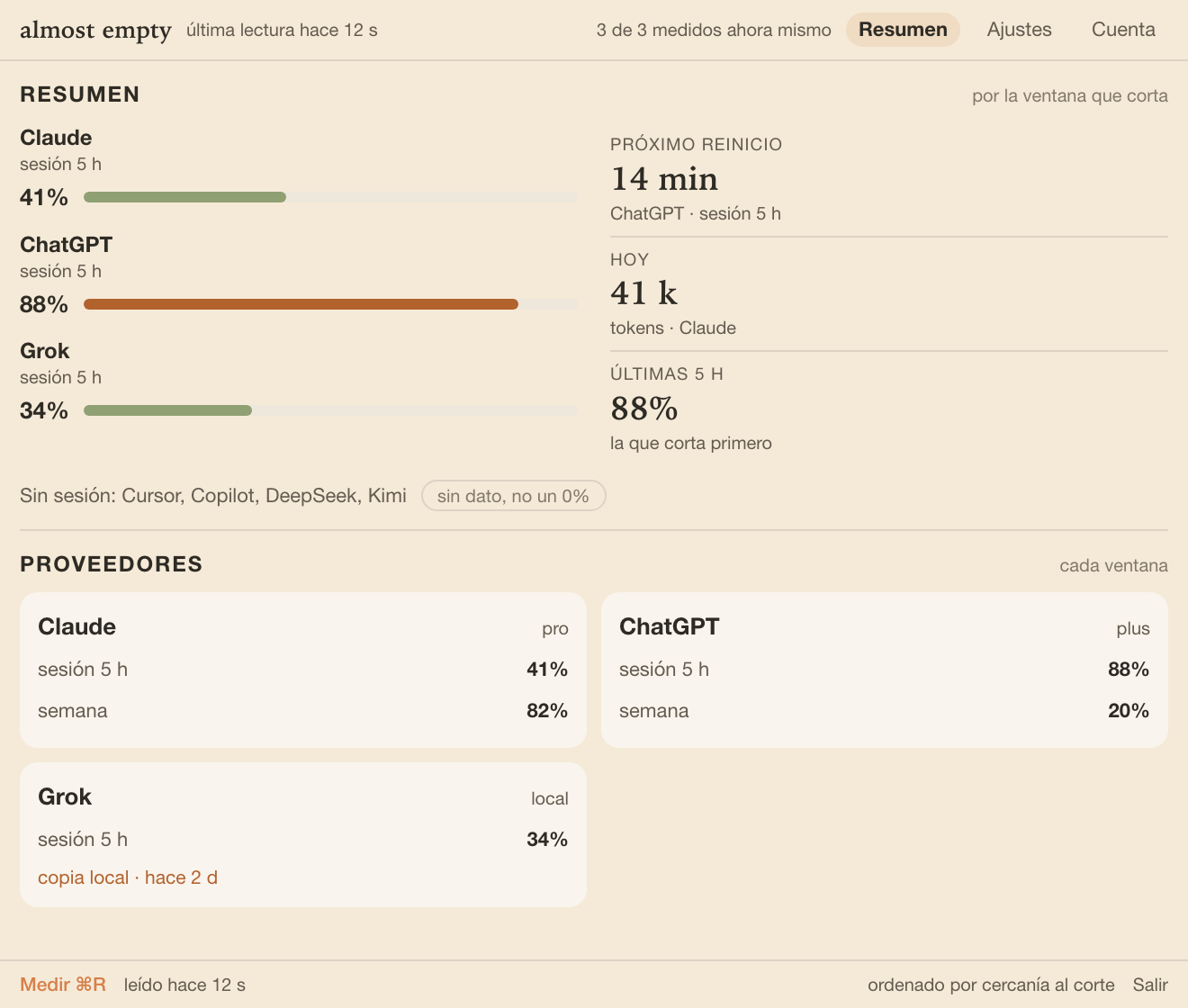
Task: Click the ChatGPT session progress bar
Action: [330, 304]
